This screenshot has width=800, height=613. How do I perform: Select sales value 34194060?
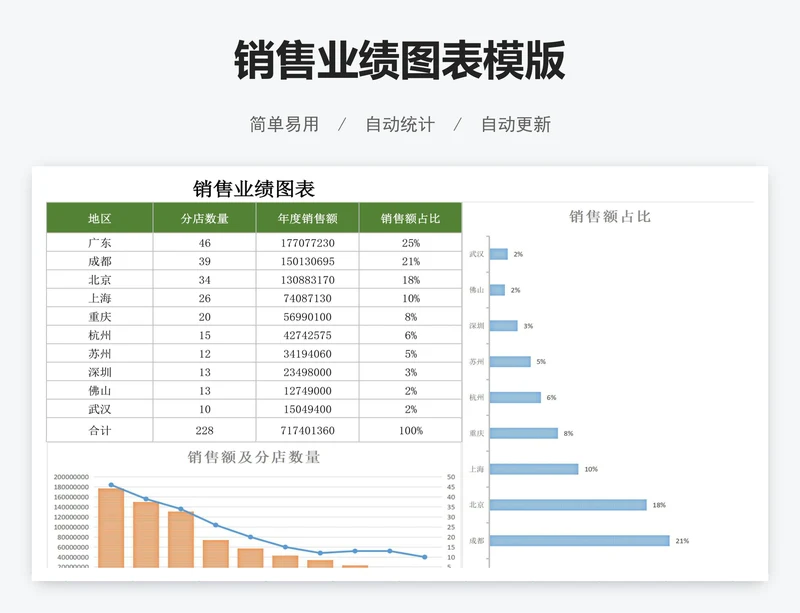point(307,353)
